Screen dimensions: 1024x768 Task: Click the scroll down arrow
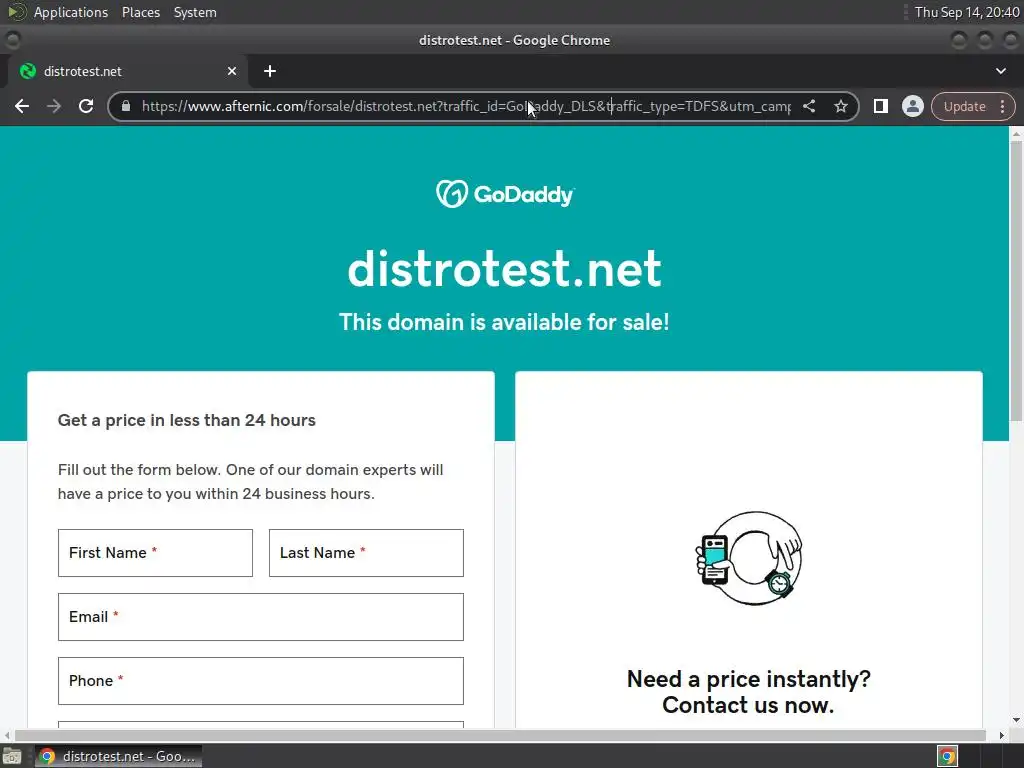[1016, 720]
